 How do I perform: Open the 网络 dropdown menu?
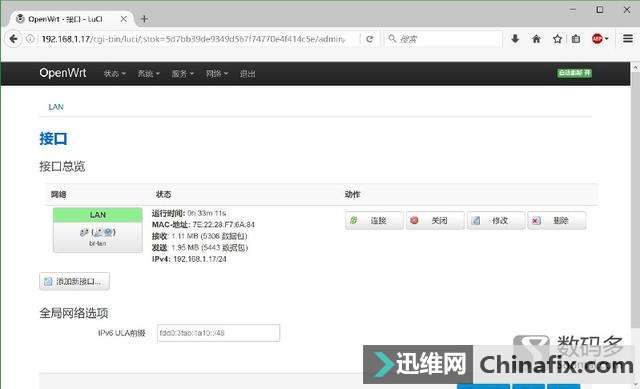pos(217,74)
